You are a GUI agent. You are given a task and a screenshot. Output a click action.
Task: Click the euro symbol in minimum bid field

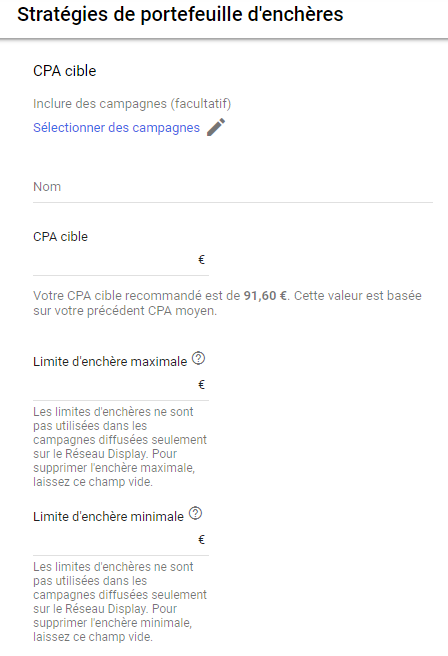pos(201,540)
